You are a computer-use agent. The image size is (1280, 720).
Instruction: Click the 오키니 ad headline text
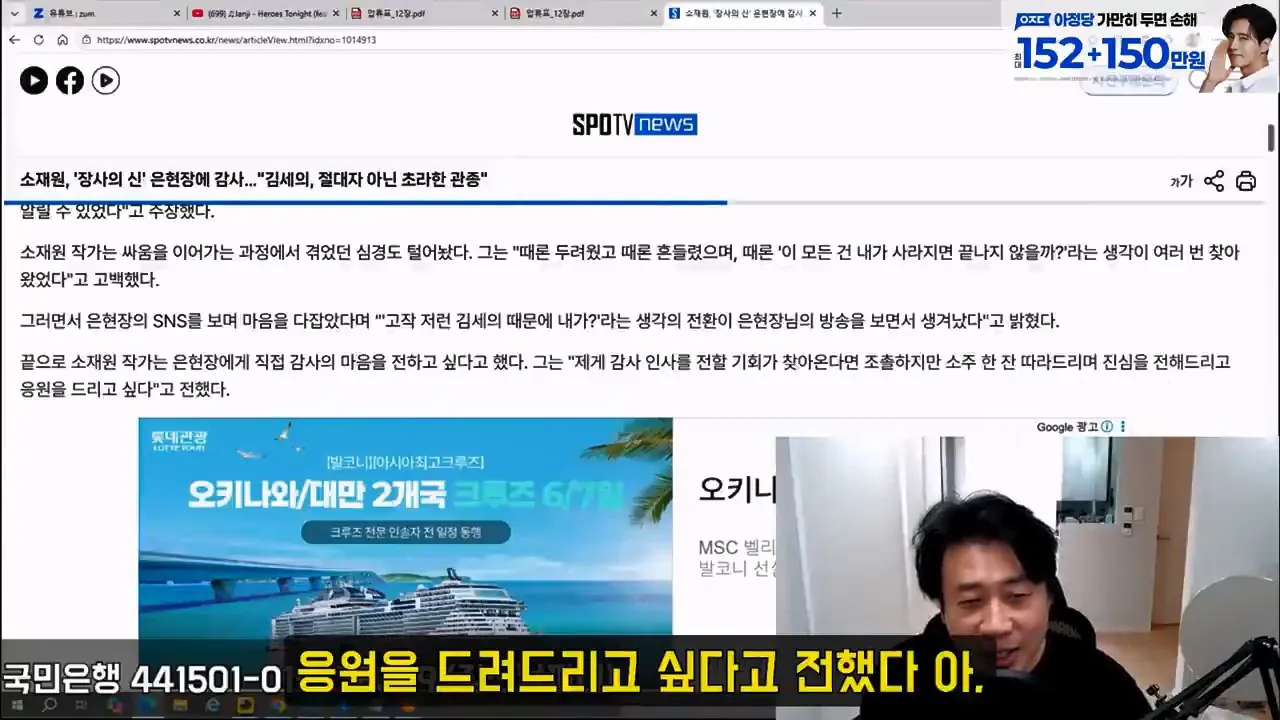click(x=738, y=489)
